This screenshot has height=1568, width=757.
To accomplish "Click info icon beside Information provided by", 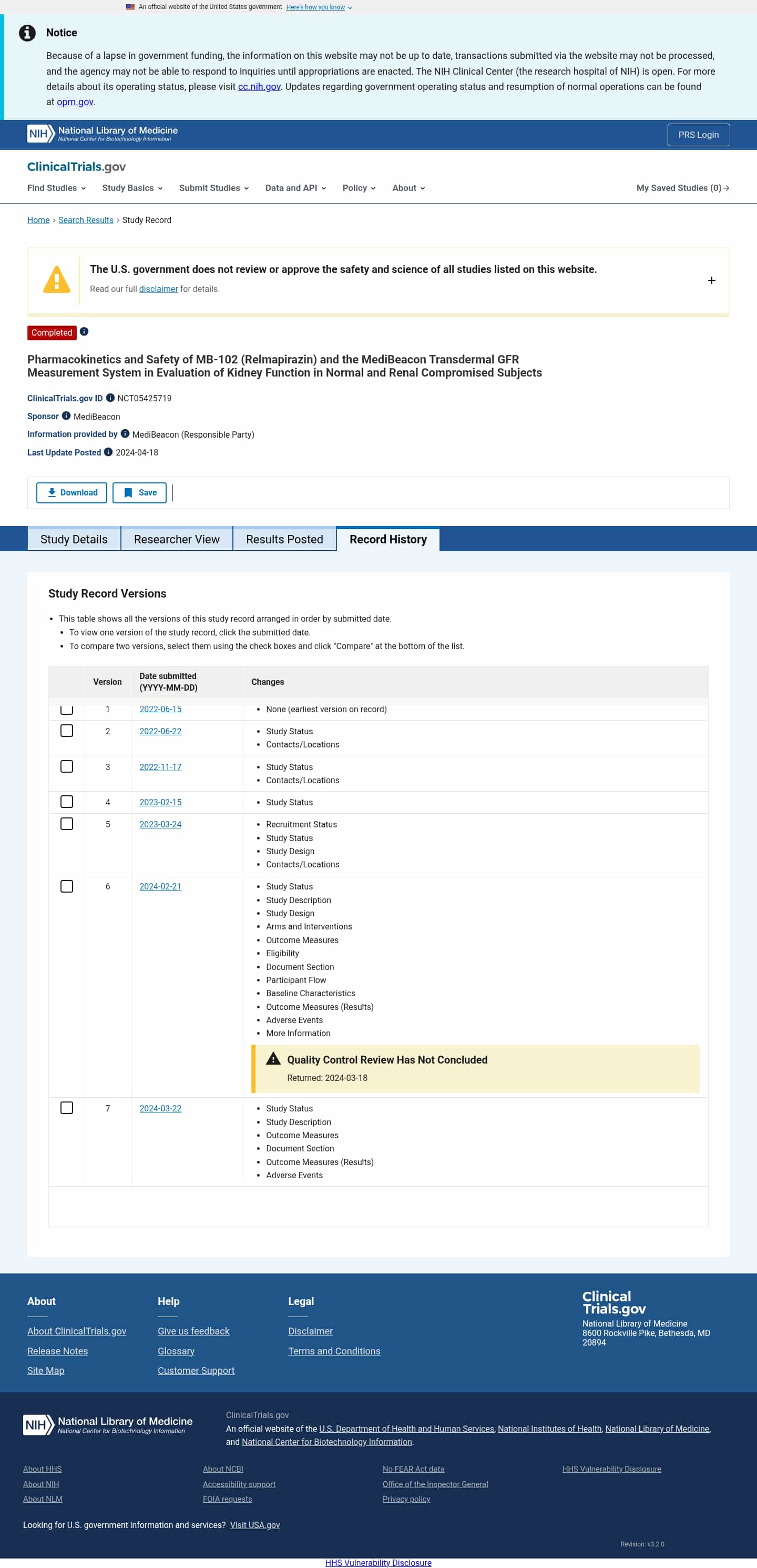I will click(125, 434).
